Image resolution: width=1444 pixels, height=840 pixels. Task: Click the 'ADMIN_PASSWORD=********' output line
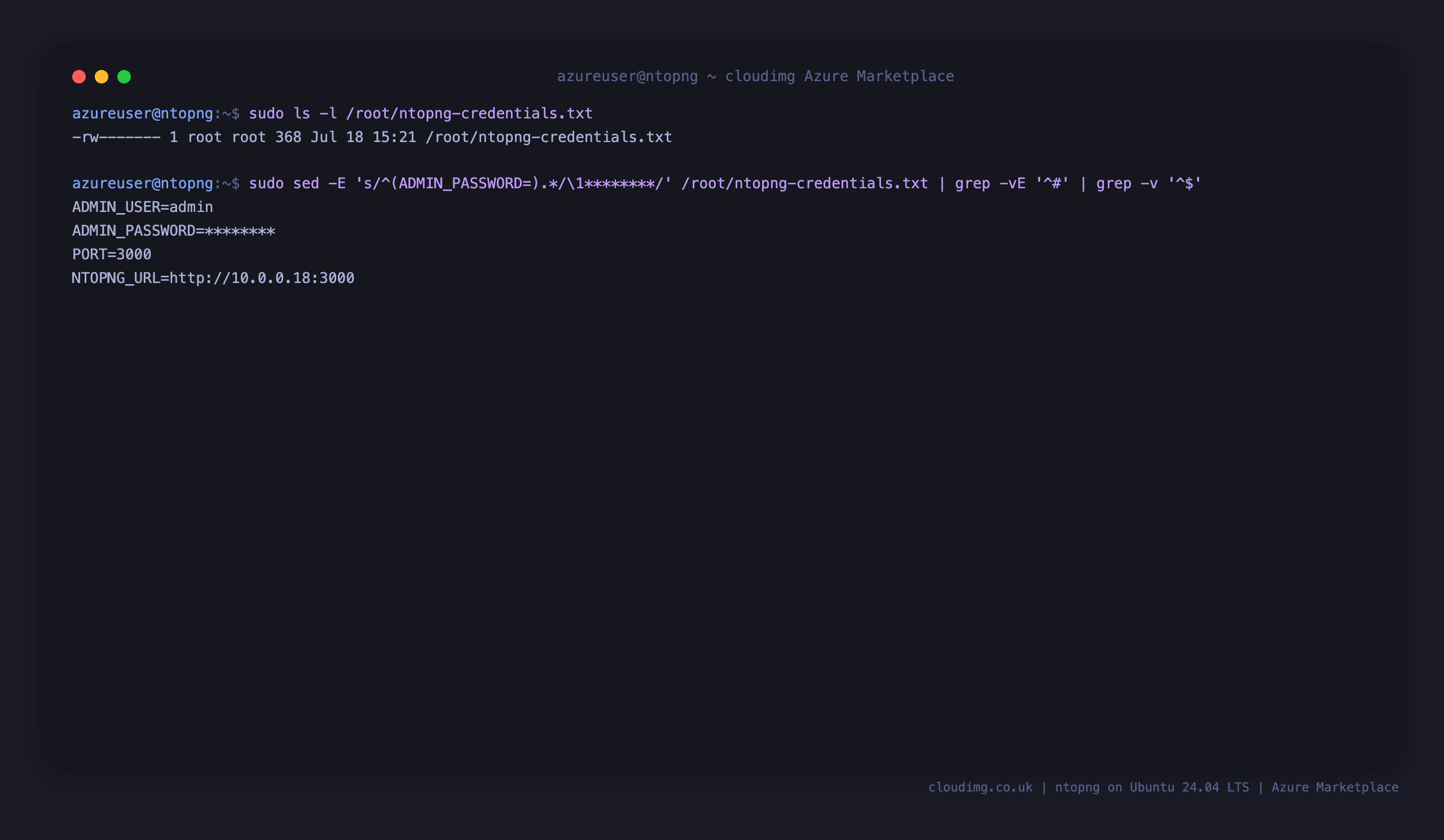(x=174, y=231)
